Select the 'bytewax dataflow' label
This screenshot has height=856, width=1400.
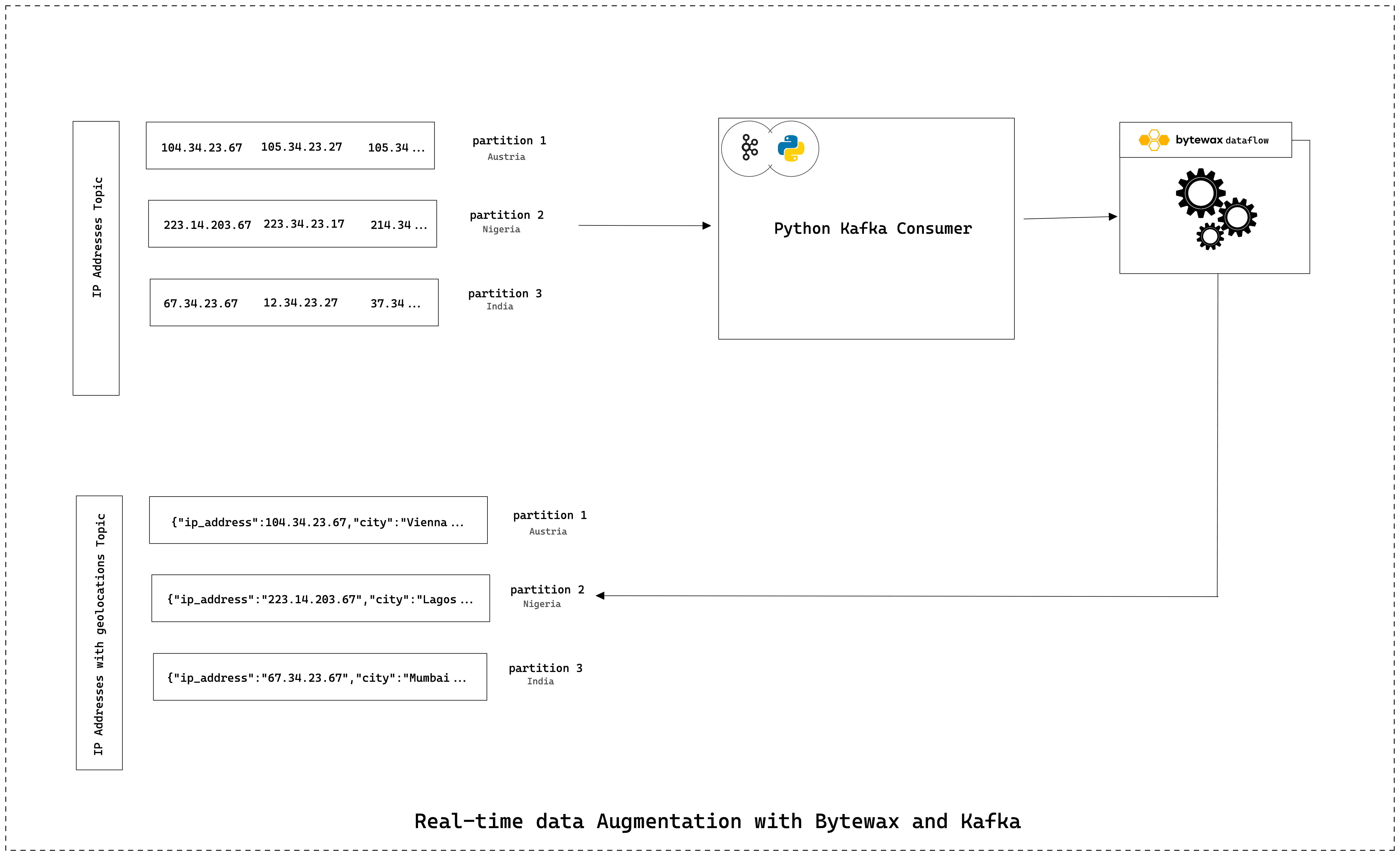1222,140
